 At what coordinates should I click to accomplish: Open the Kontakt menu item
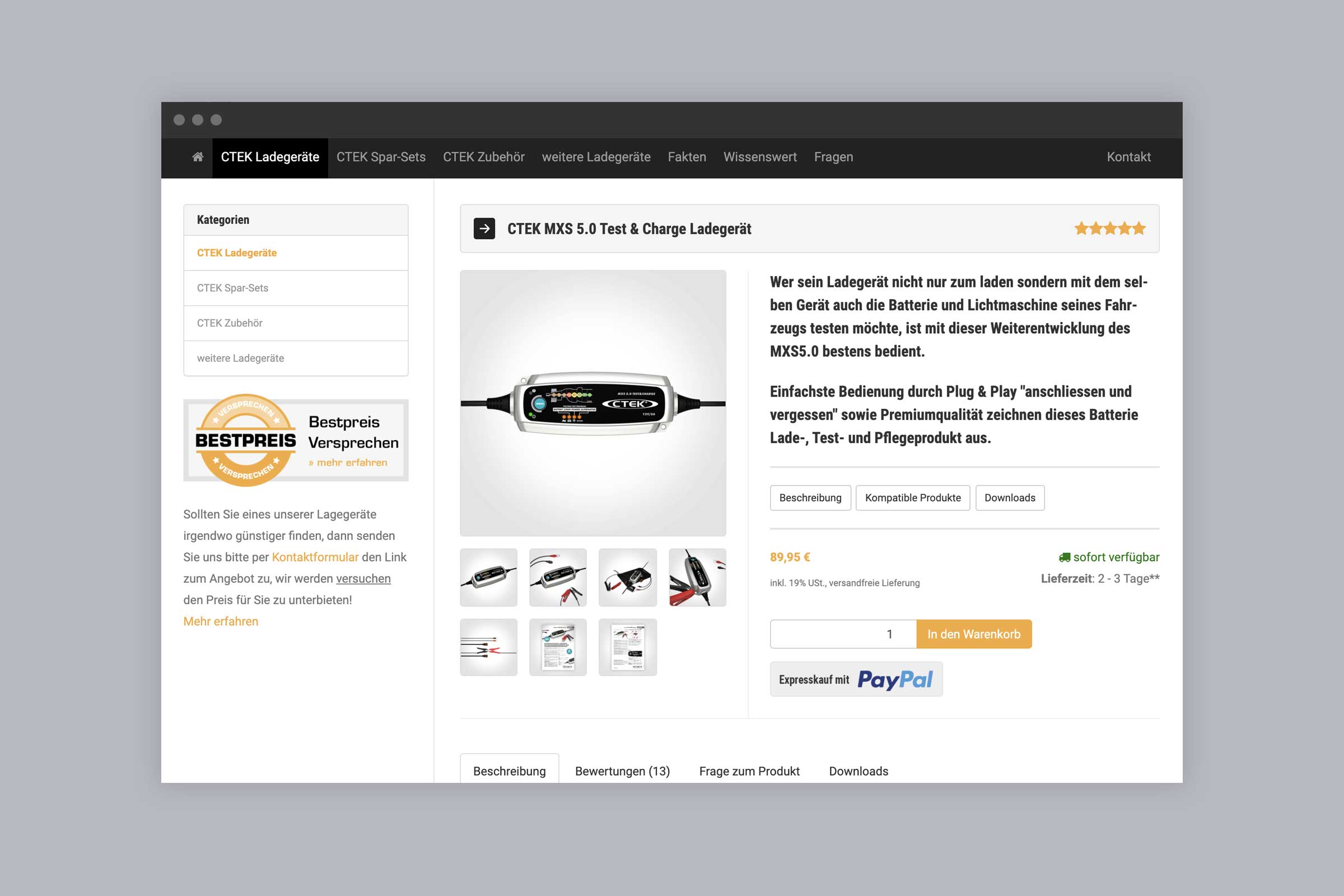(x=1128, y=157)
